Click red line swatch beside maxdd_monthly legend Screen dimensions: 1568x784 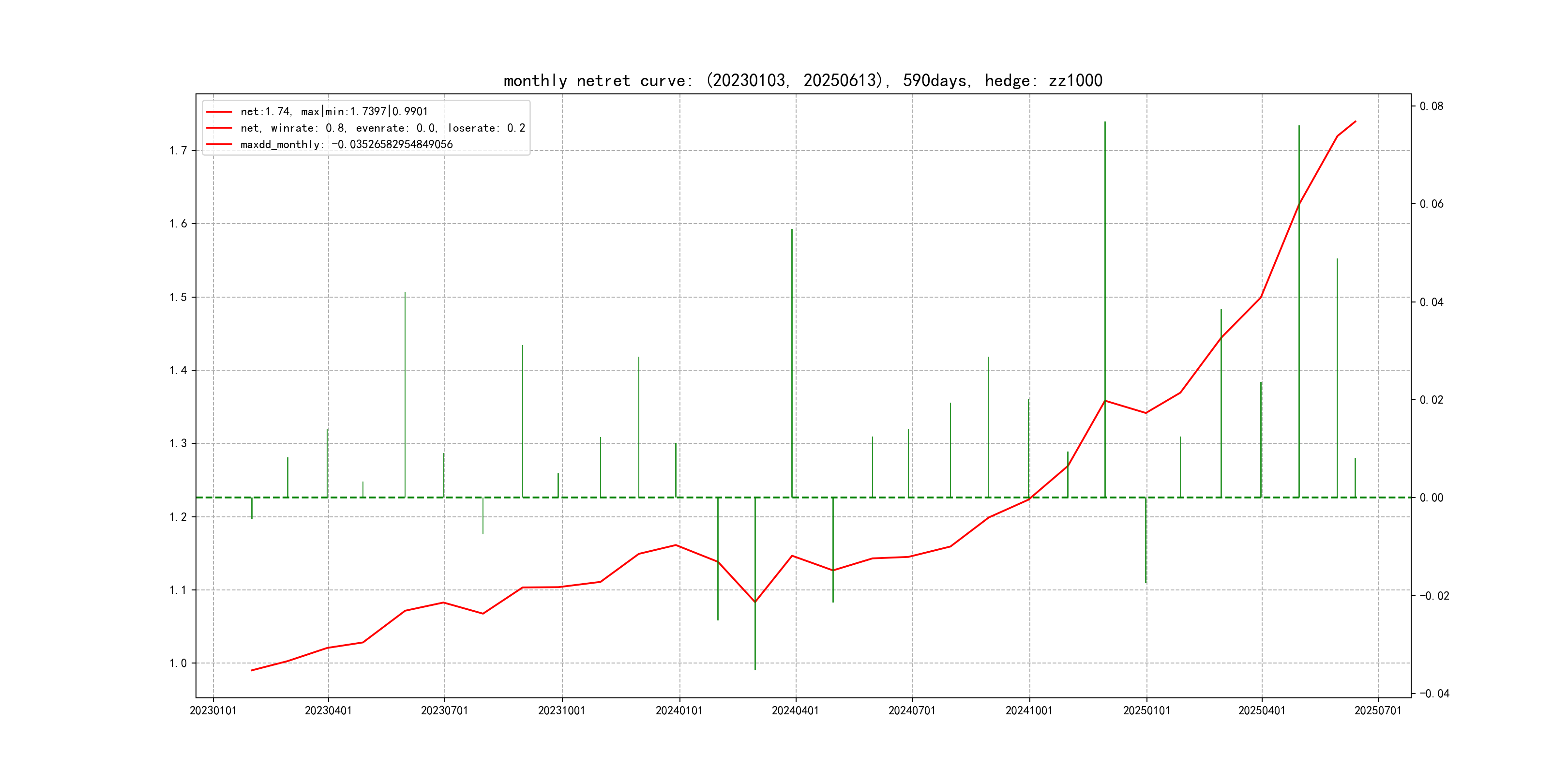pyautogui.click(x=219, y=144)
